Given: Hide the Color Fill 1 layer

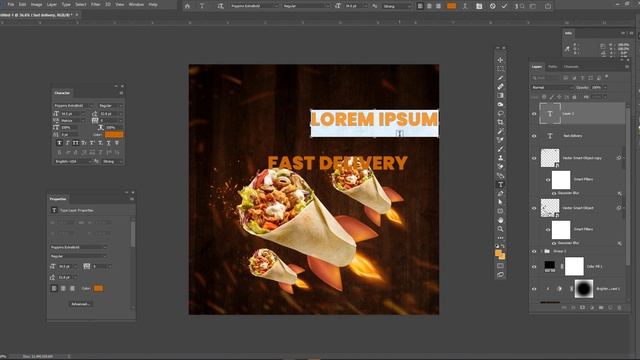Looking at the screenshot, I should click(x=534, y=267).
